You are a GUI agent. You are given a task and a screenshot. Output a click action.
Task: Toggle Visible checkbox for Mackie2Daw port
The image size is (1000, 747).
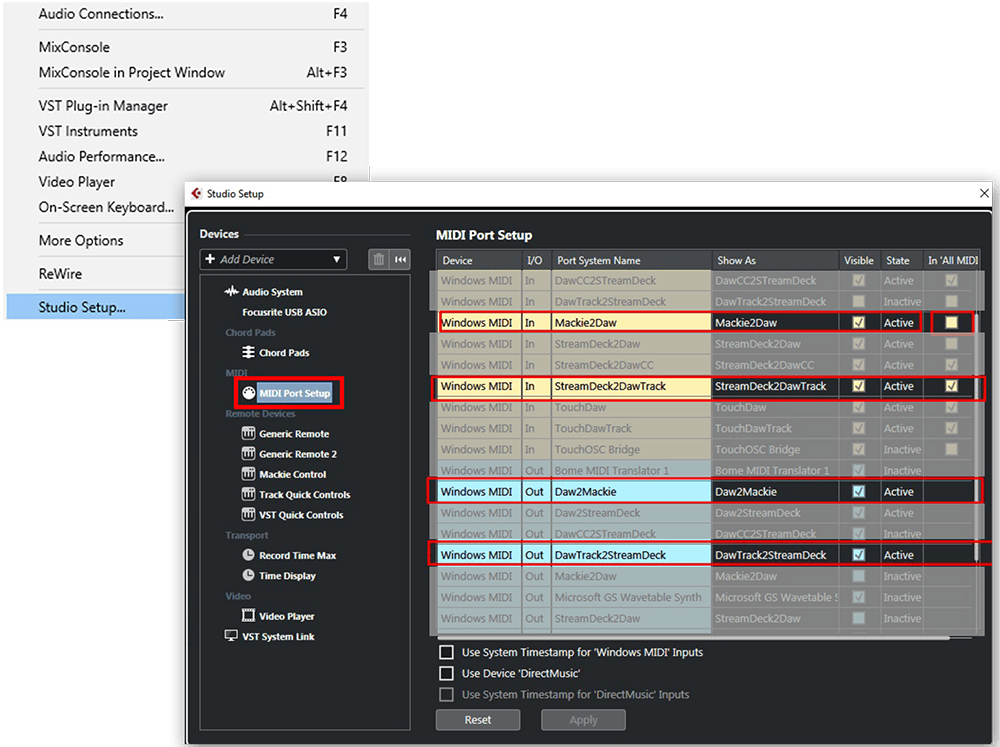click(x=858, y=322)
